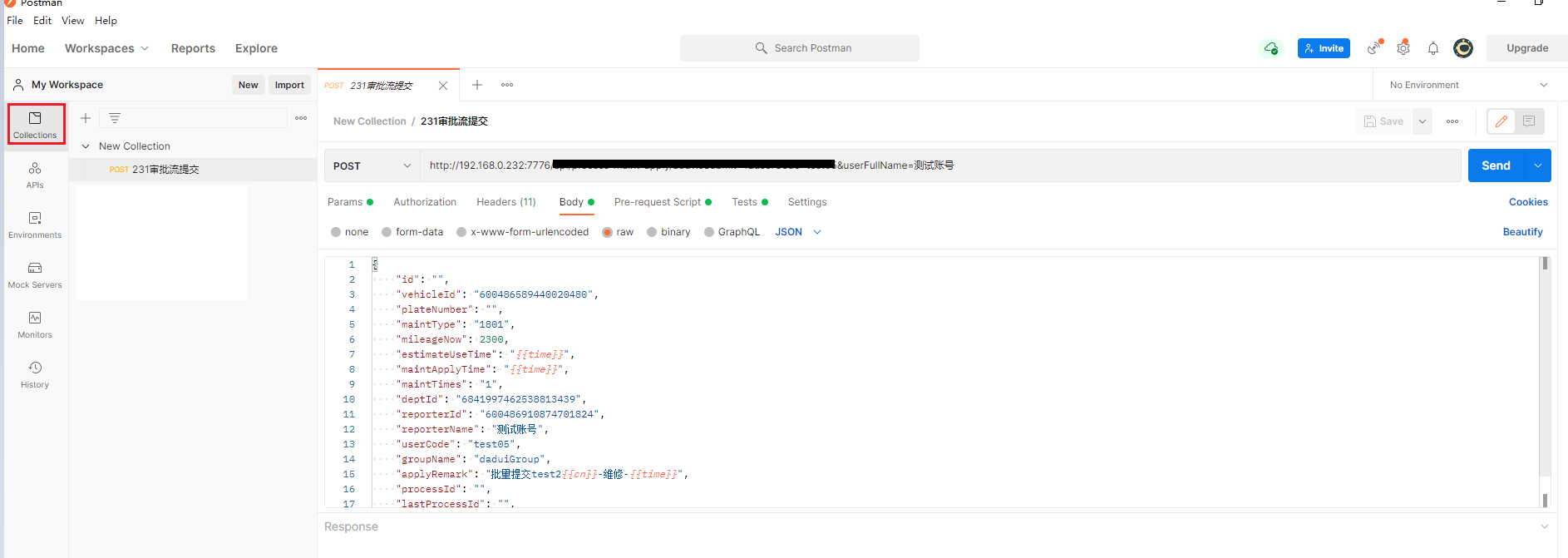Viewport: 1568px width, 558px height.
Task: Open the JSON format dropdown
Action: [x=798, y=232]
